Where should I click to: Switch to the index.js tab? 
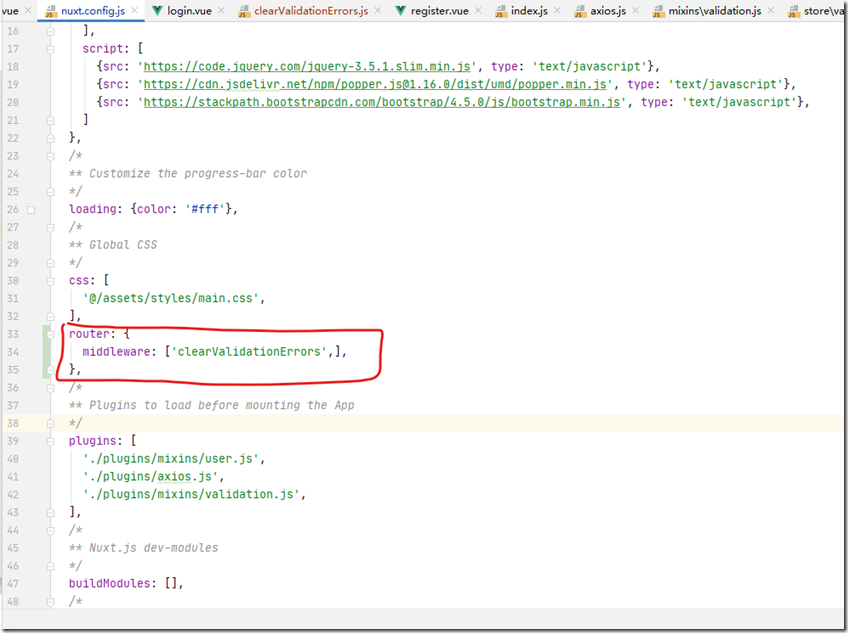click(529, 10)
